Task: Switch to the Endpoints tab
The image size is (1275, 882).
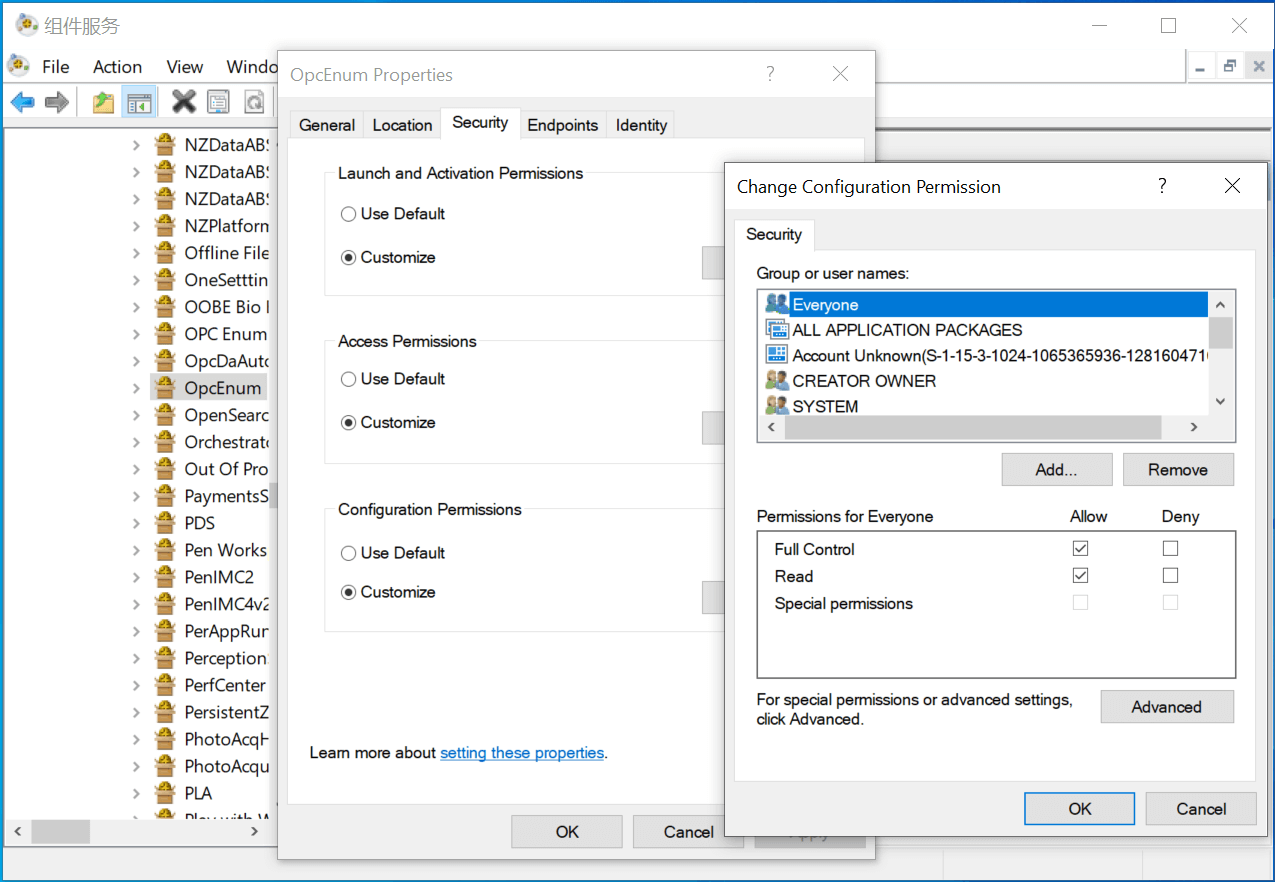Action: 562,125
